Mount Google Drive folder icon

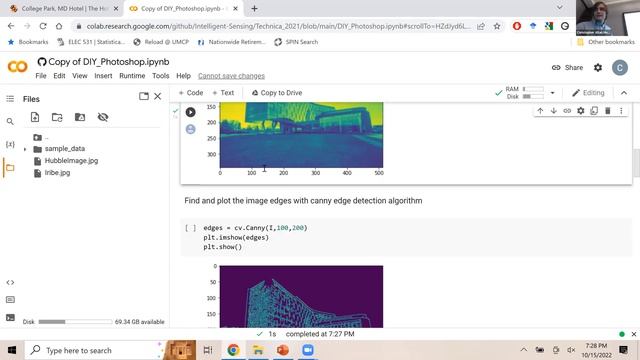[x=80, y=117]
